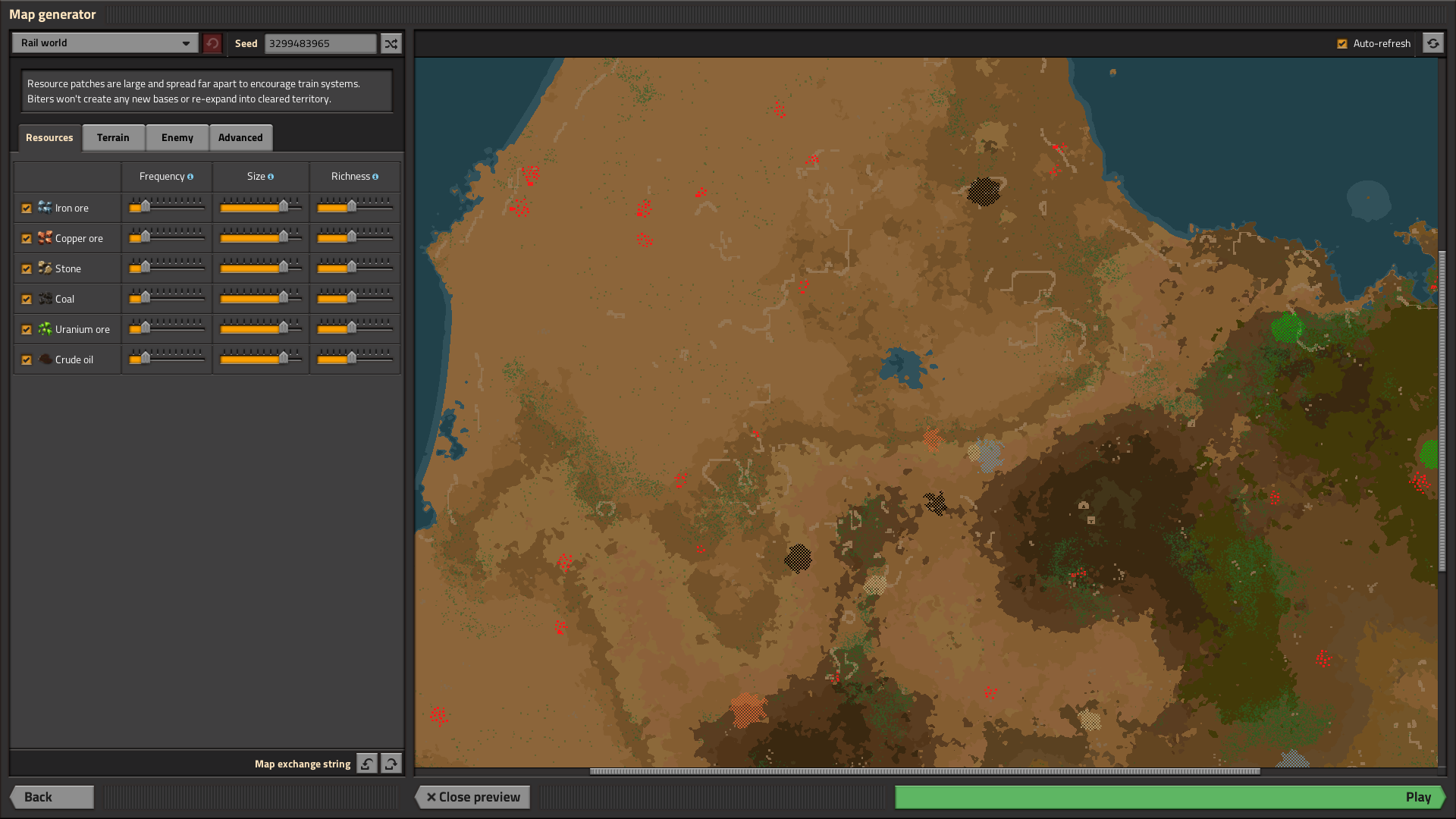Adjust the Iron ore size slider
1456x819 pixels.
pos(261,207)
